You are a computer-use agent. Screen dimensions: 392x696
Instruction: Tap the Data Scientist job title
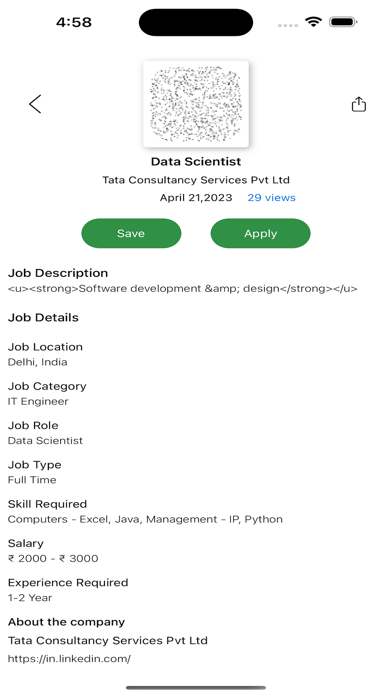196,162
